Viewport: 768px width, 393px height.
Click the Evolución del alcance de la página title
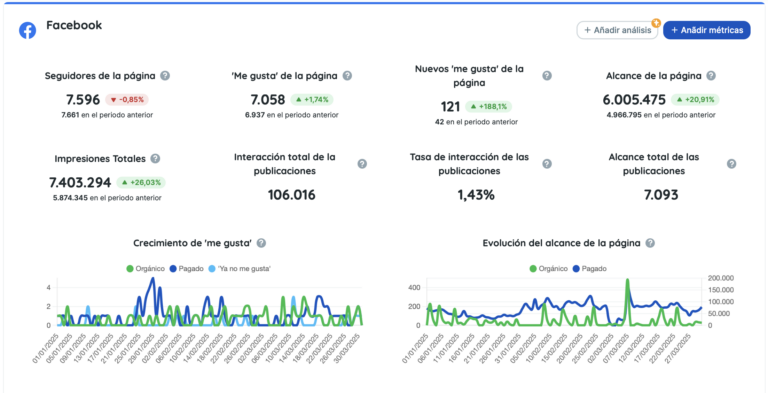pyautogui.click(x=561, y=243)
